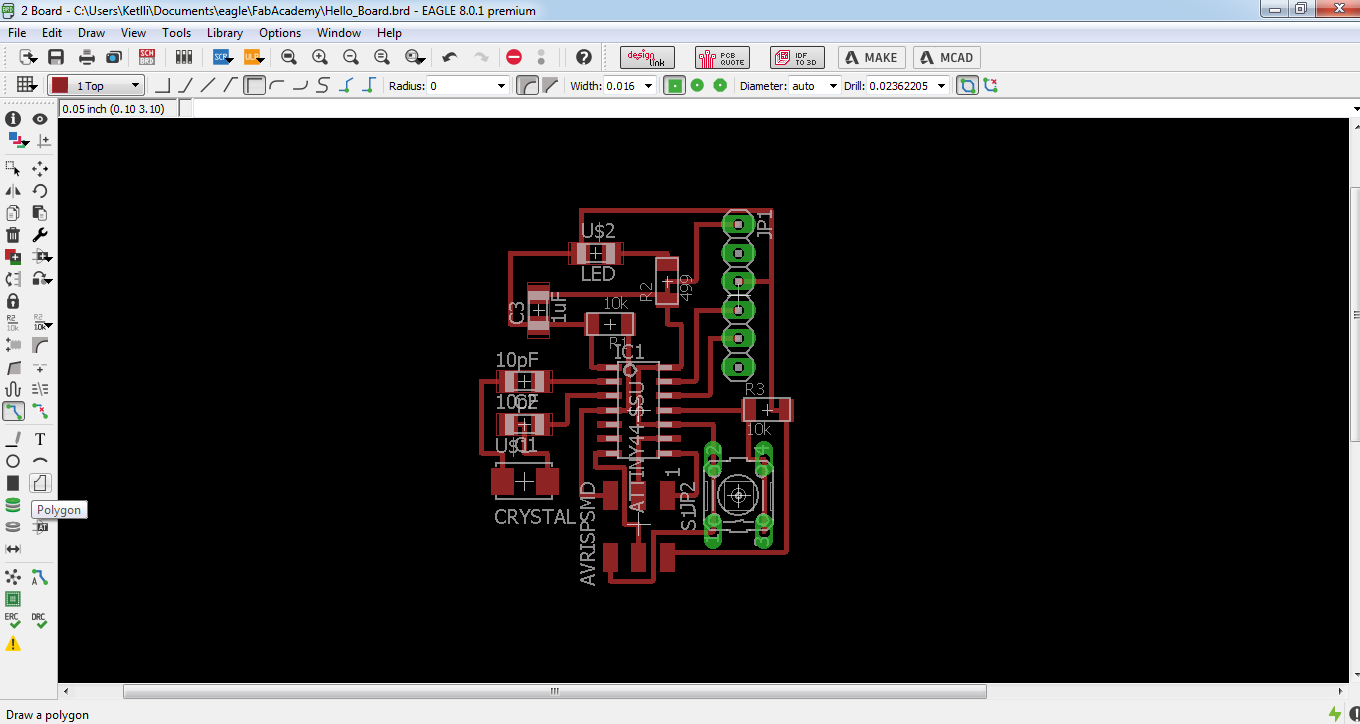Image resolution: width=1360 pixels, height=724 pixels.
Task: Open Help with question mark icon
Action: 584,57
